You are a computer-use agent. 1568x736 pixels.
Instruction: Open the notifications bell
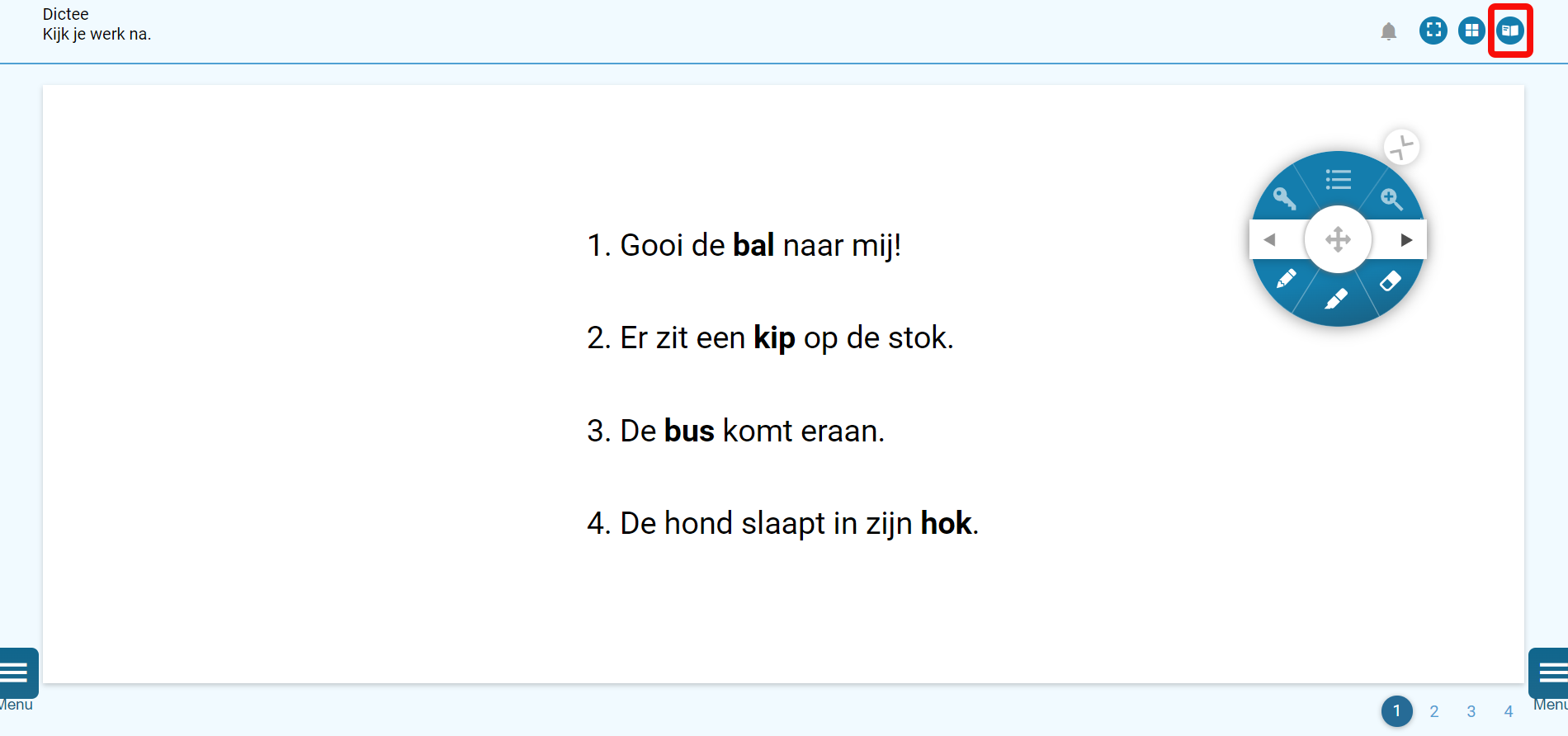click(x=1389, y=31)
